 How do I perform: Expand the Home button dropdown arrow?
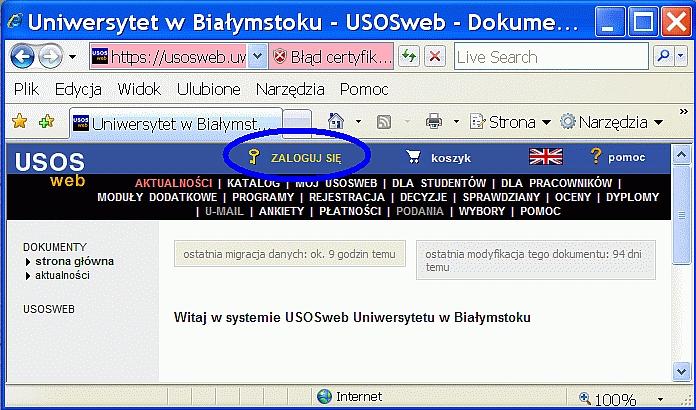pos(358,122)
